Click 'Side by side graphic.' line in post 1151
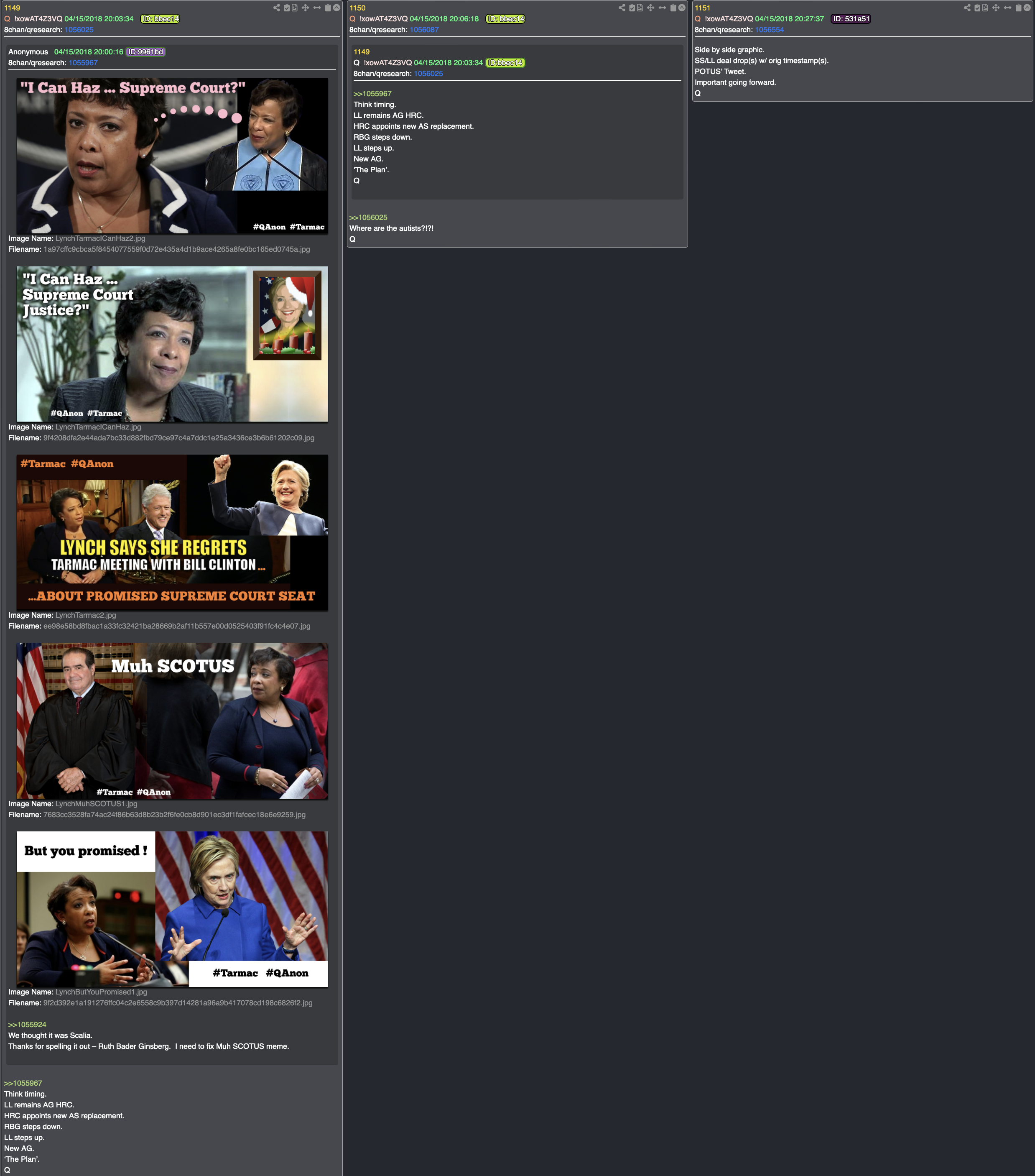Image resolution: width=1035 pixels, height=1176 pixels. [730, 50]
